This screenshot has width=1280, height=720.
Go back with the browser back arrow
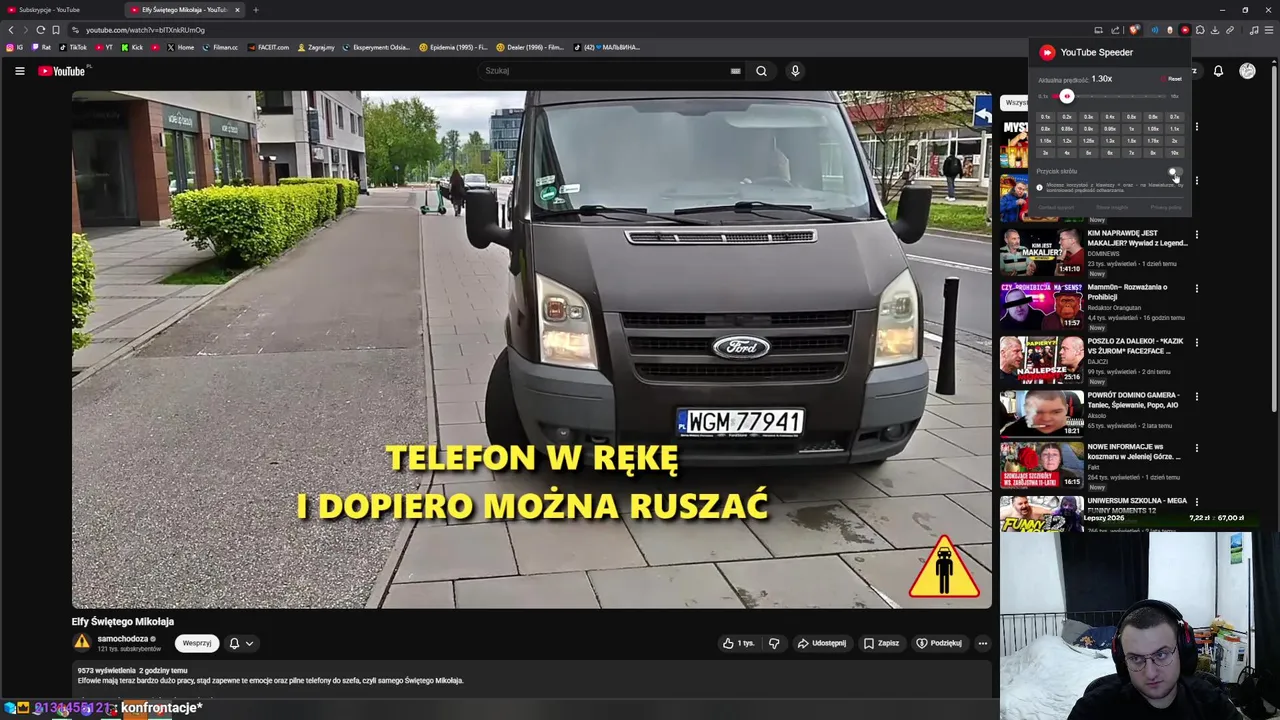11,30
